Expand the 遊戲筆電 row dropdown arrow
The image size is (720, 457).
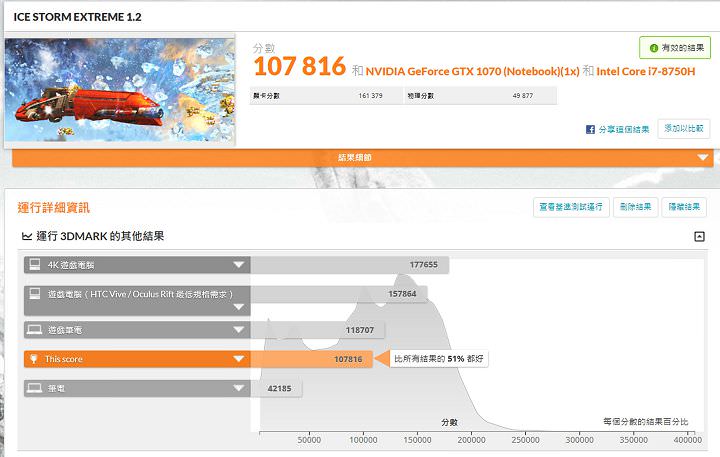click(x=238, y=329)
